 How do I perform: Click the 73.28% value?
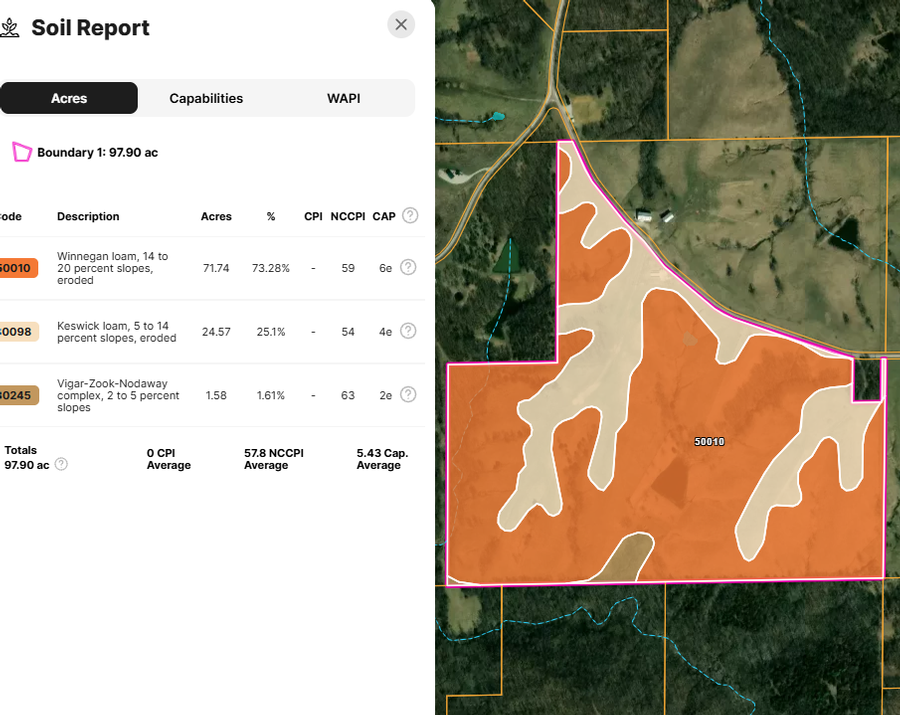(x=271, y=268)
